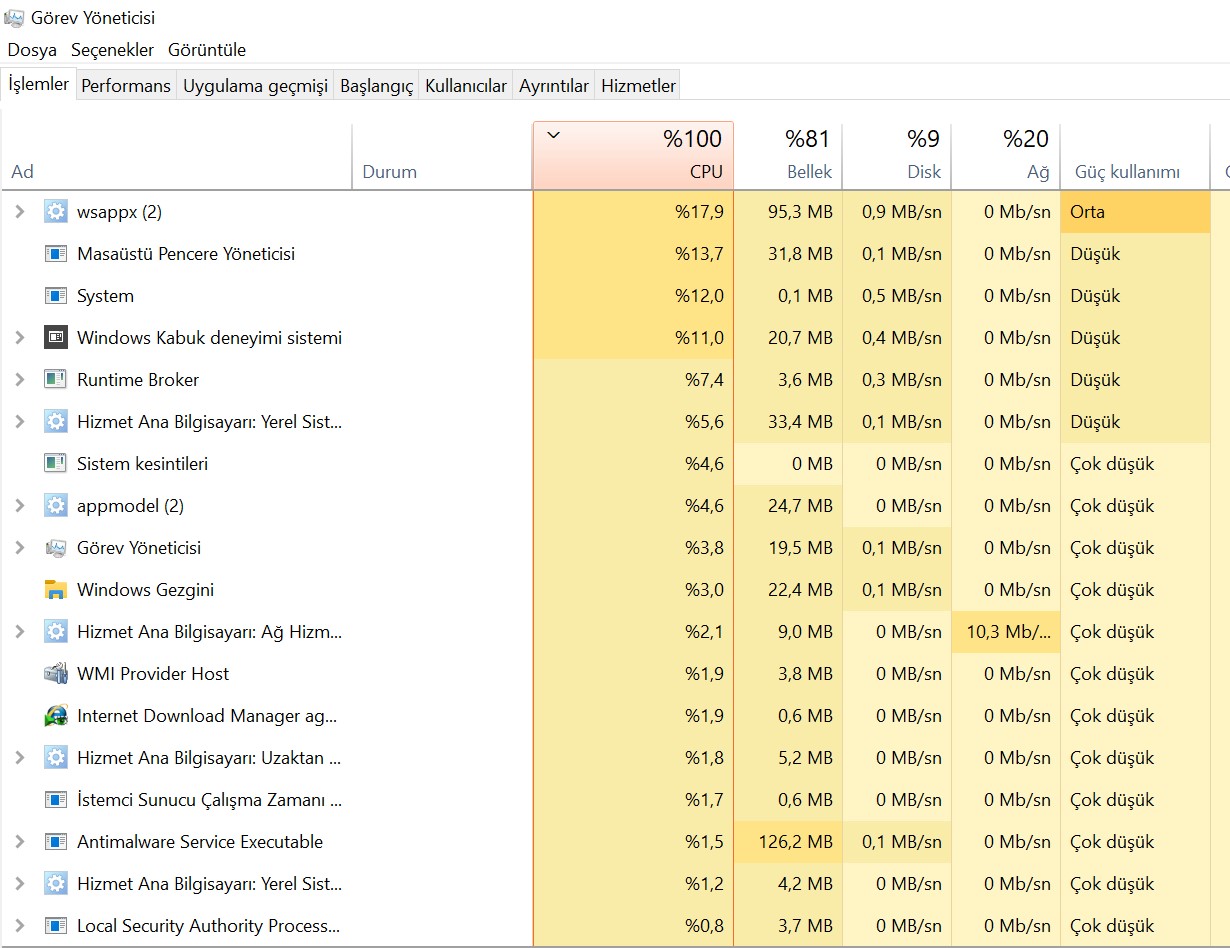Click the Masaüstü Pencere Yöneticisi process icon
This screenshot has width=1230, height=948.
click(56, 254)
